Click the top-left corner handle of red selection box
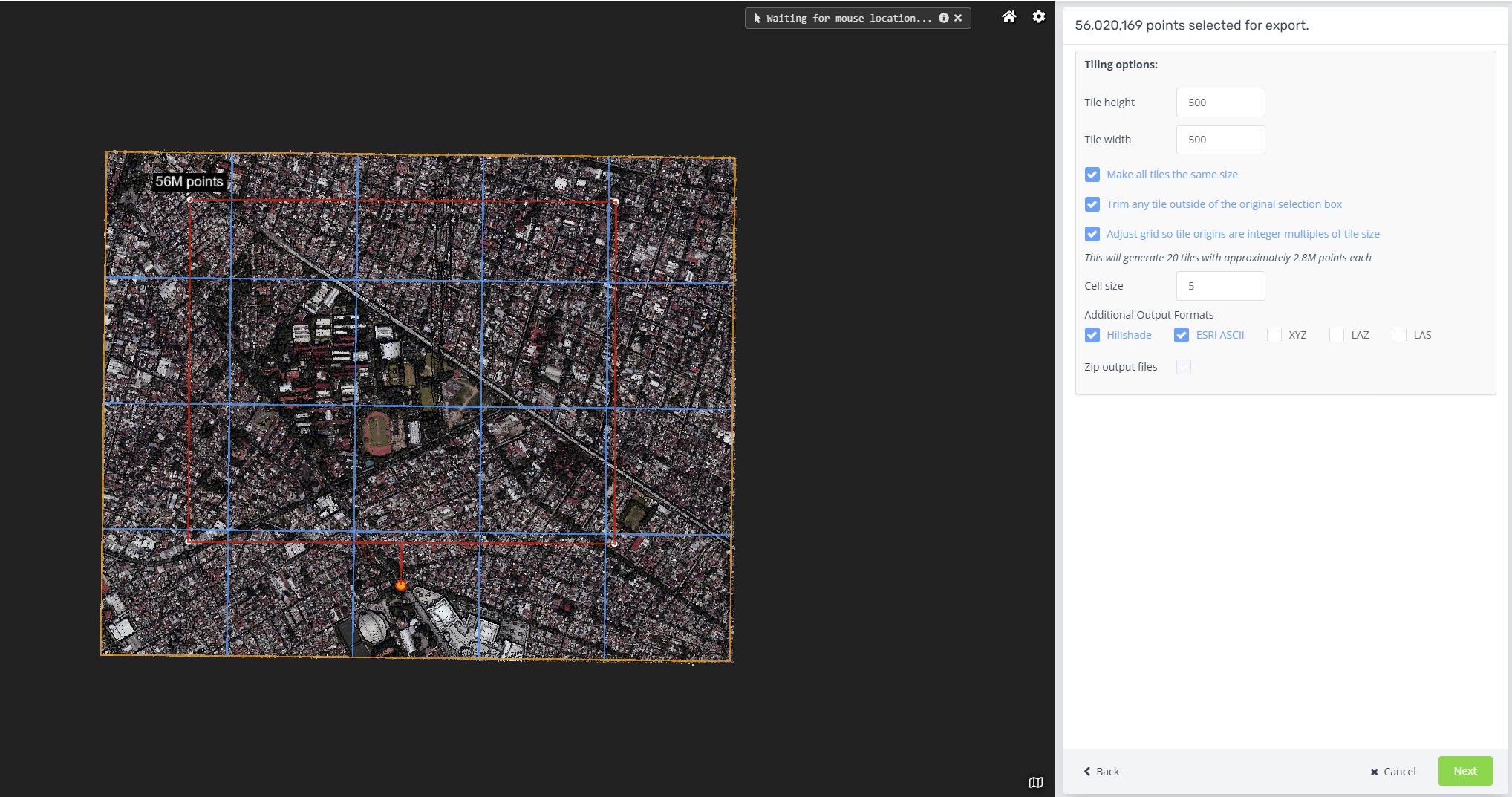The height and width of the screenshot is (797, 1512). 190,200
